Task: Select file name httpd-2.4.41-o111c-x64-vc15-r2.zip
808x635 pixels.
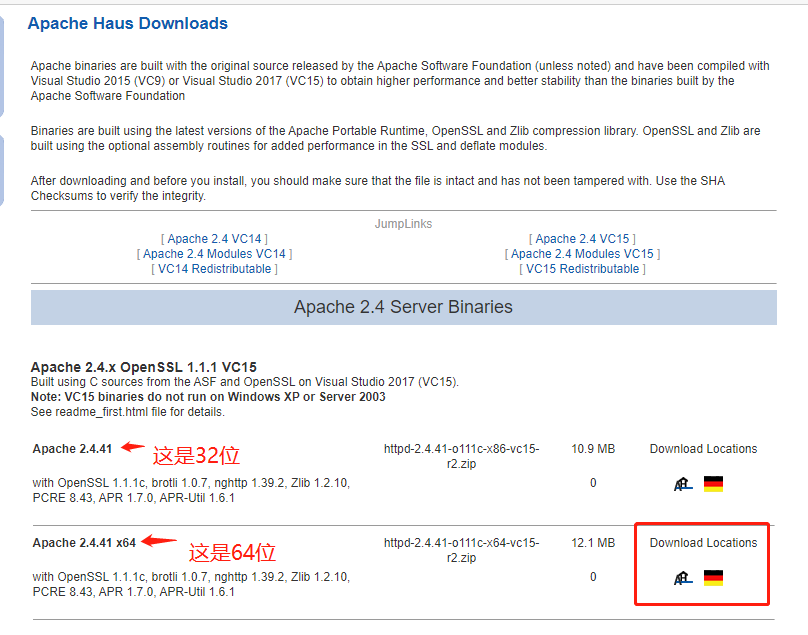Action: [x=461, y=550]
